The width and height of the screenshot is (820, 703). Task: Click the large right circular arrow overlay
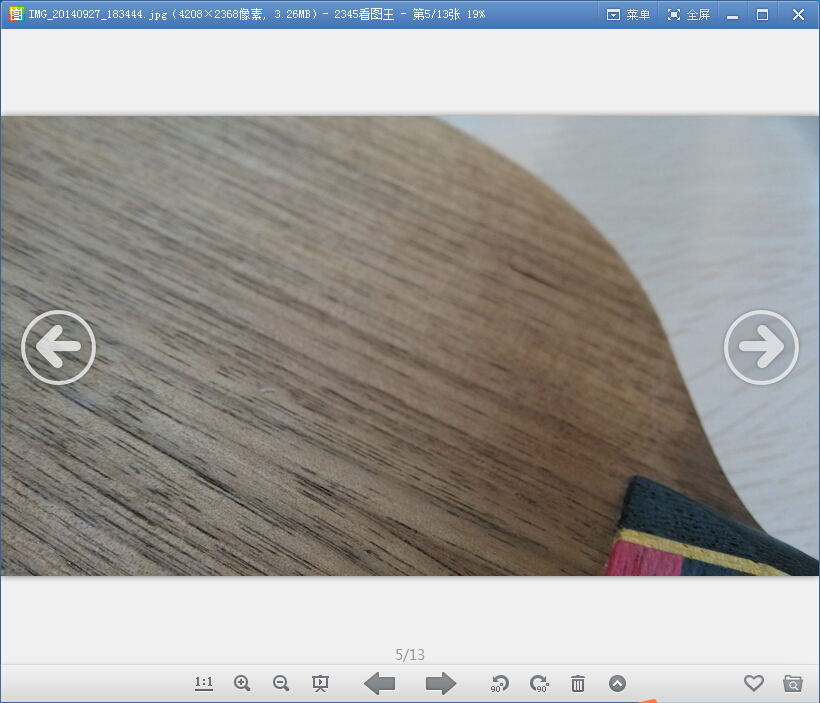(x=761, y=347)
